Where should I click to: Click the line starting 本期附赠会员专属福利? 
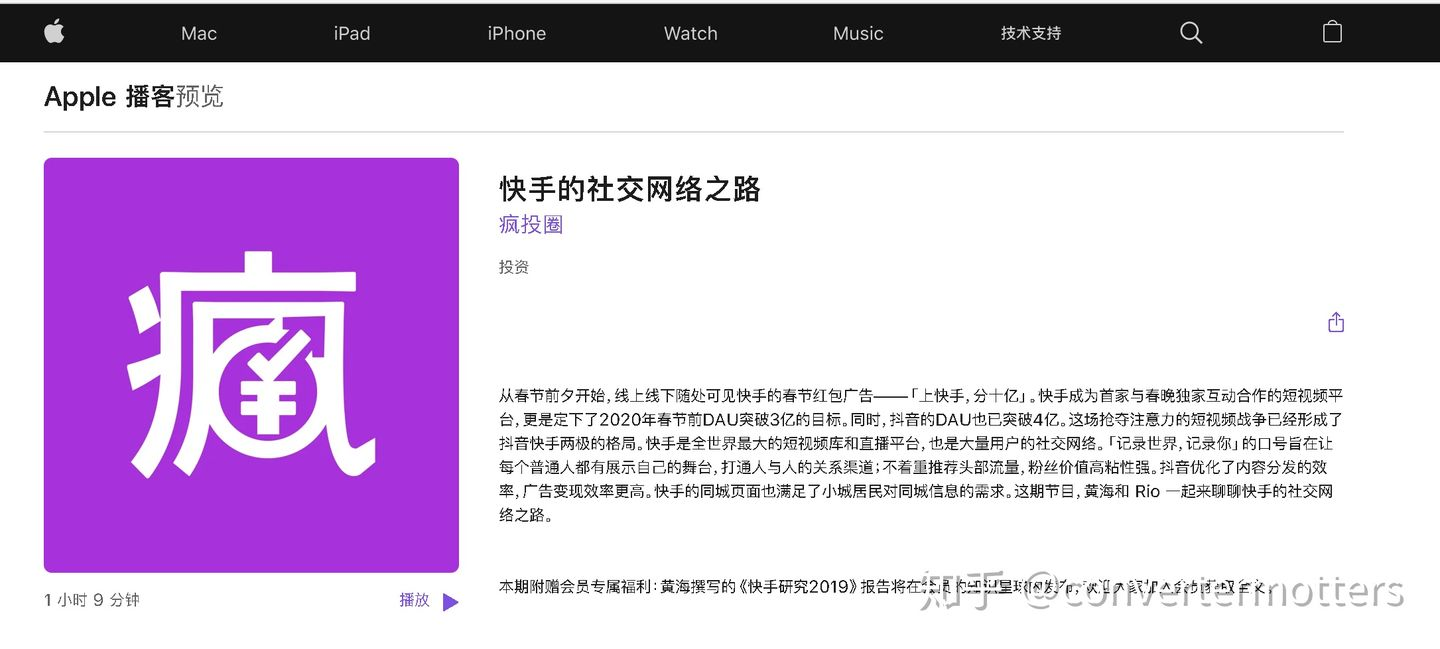(x=885, y=587)
